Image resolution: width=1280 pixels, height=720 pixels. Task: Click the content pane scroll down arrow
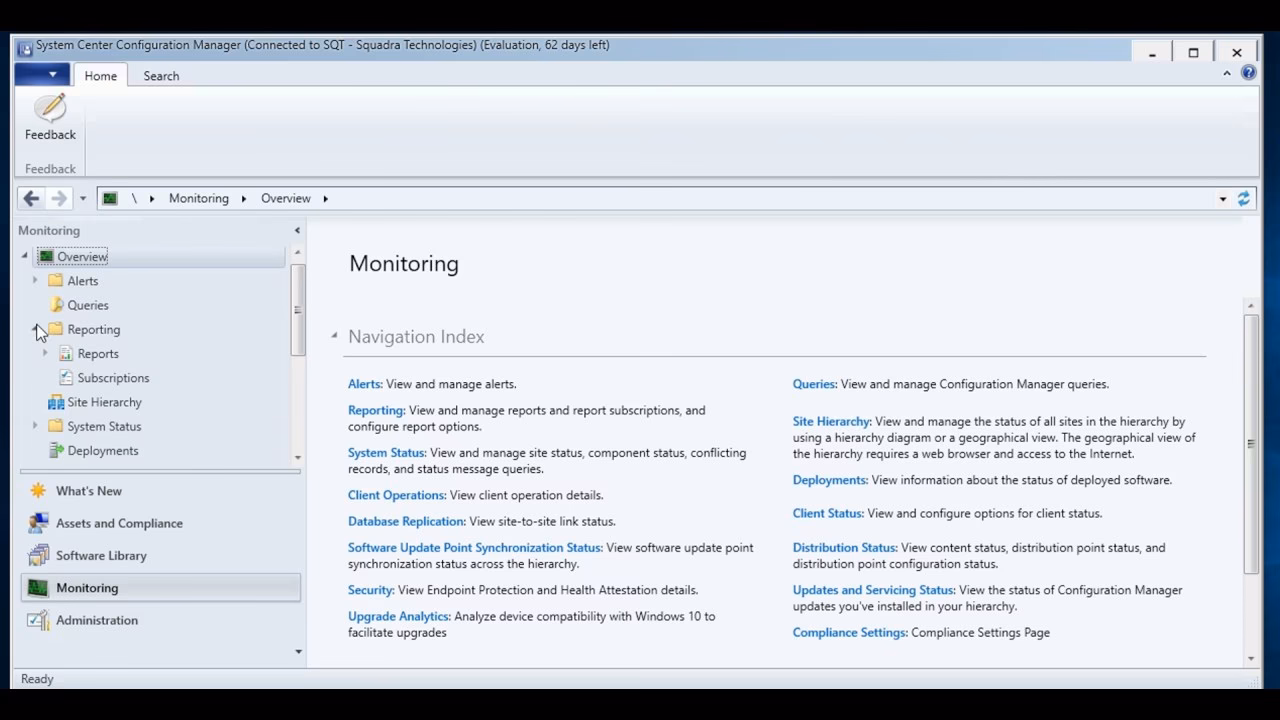tap(1251, 659)
